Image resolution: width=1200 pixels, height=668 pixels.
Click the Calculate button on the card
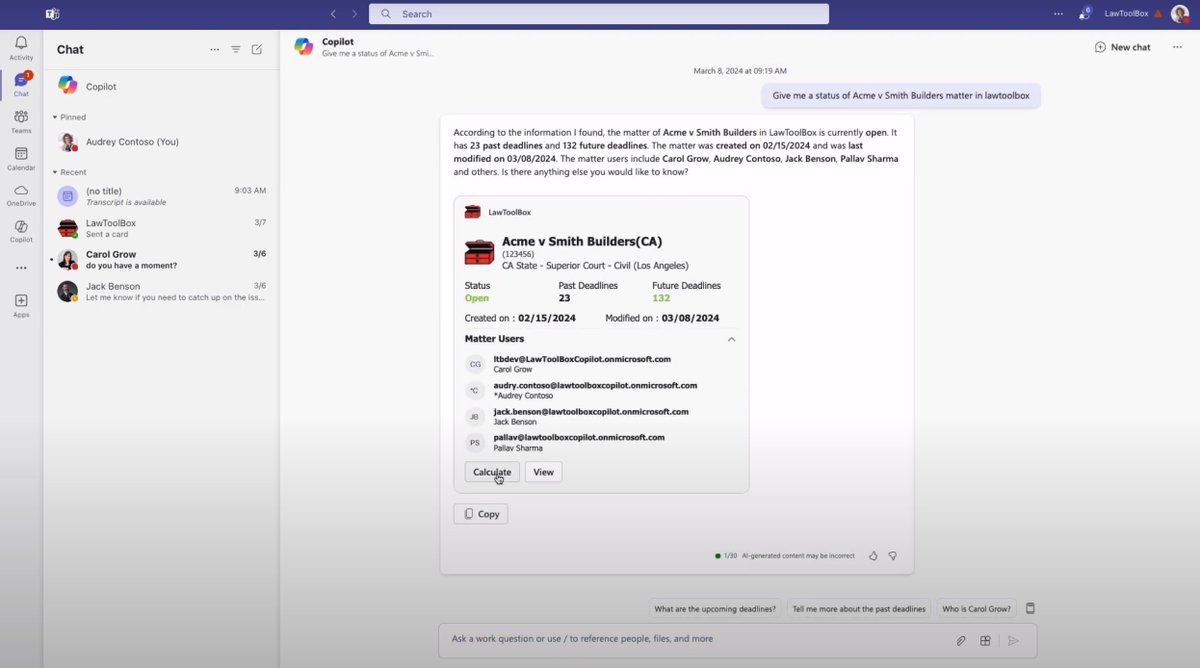[x=492, y=472]
